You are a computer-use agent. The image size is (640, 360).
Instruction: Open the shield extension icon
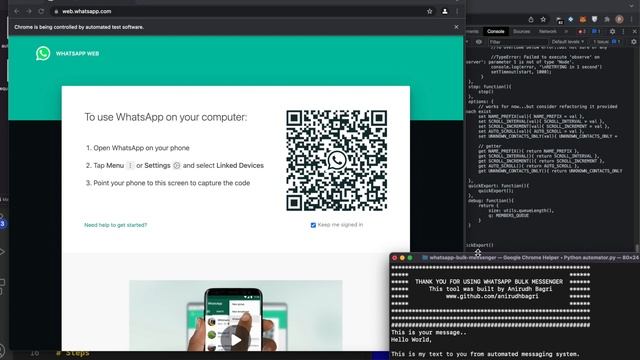595,19
